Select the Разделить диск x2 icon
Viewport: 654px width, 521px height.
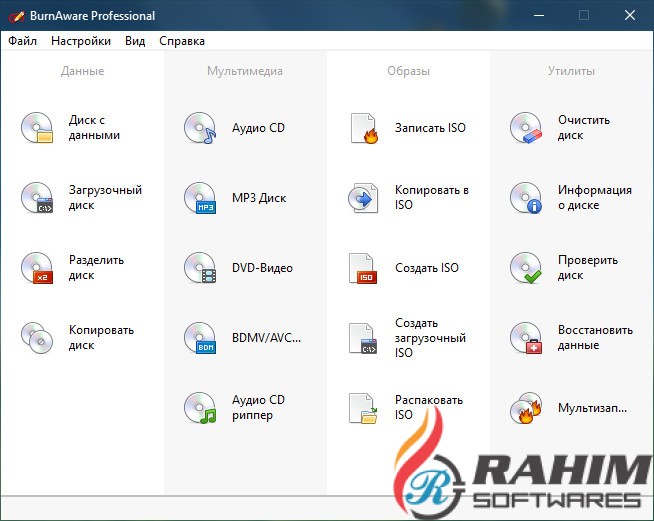pyautogui.click(x=37, y=268)
